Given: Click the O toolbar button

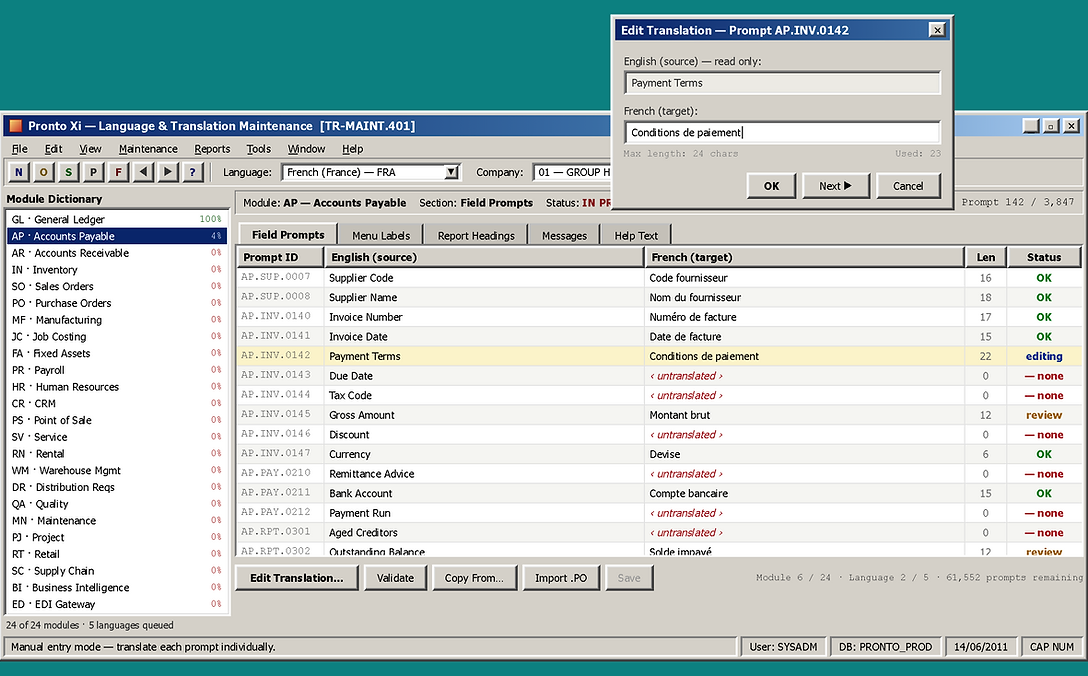Looking at the screenshot, I should pyautogui.click(x=44, y=172).
